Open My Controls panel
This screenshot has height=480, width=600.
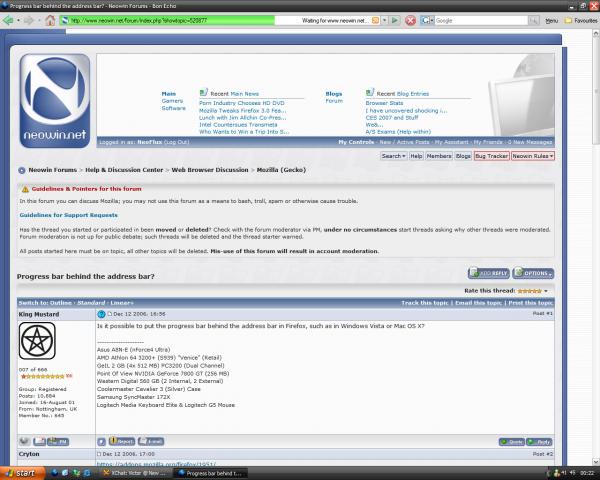click(x=356, y=142)
